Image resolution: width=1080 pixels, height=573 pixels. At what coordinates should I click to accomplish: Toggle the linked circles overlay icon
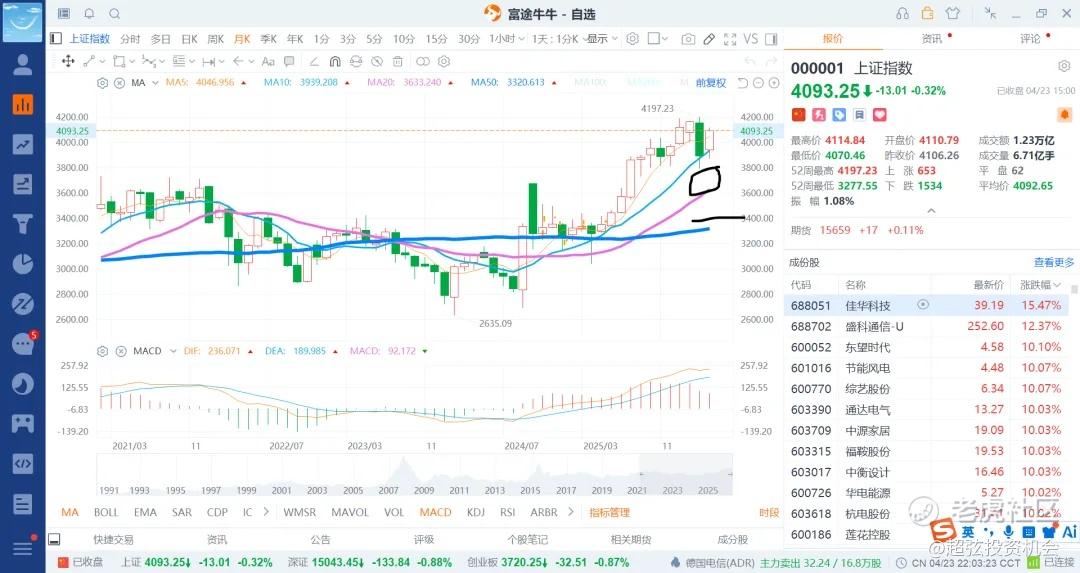[423, 61]
